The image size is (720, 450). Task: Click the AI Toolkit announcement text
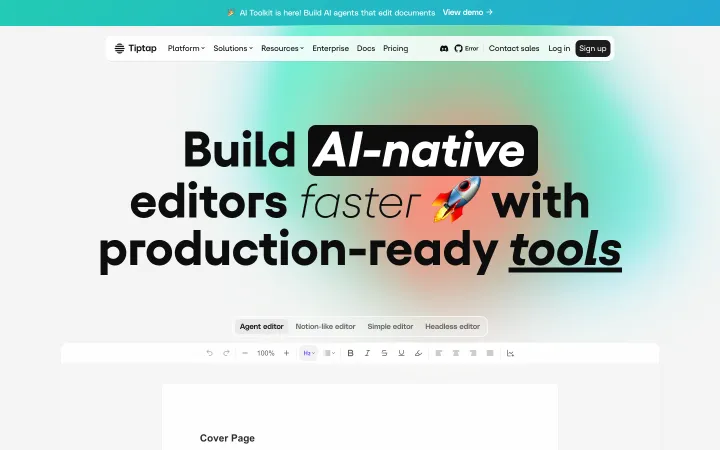coord(337,13)
